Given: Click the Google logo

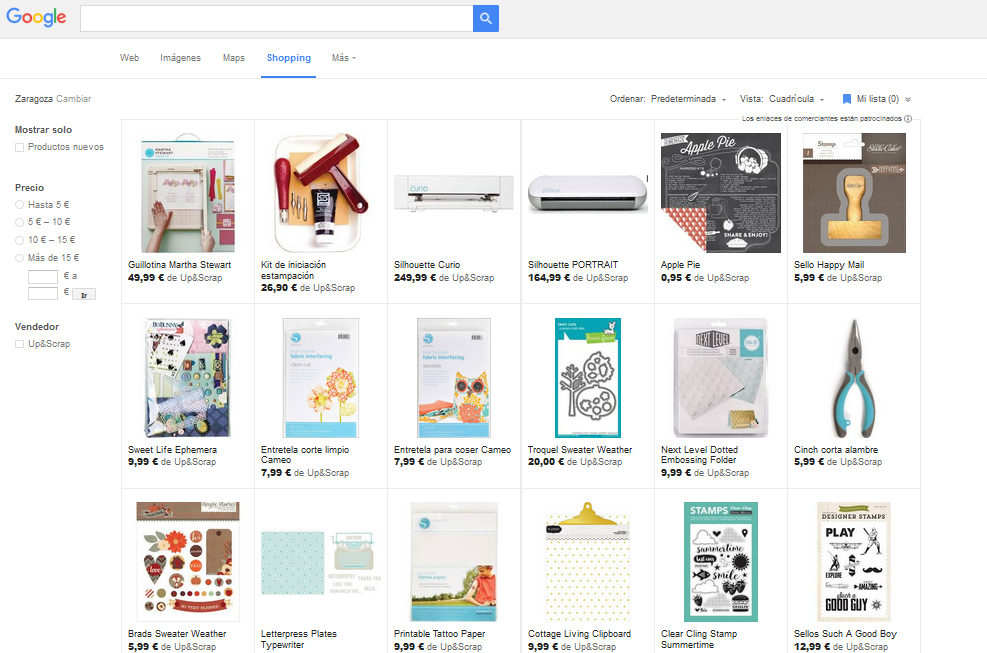Looking at the screenshot, I should [36, 17].
